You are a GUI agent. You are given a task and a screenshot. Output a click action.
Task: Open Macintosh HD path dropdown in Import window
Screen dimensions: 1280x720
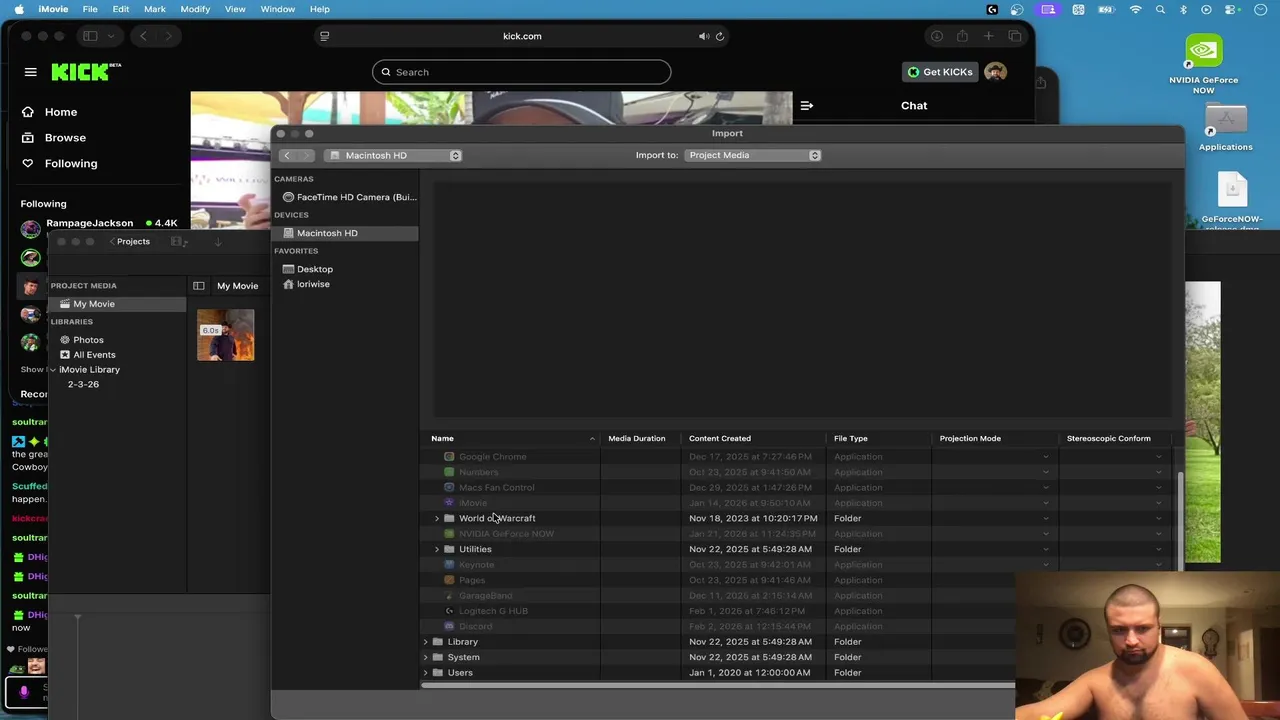pos(392,155)
